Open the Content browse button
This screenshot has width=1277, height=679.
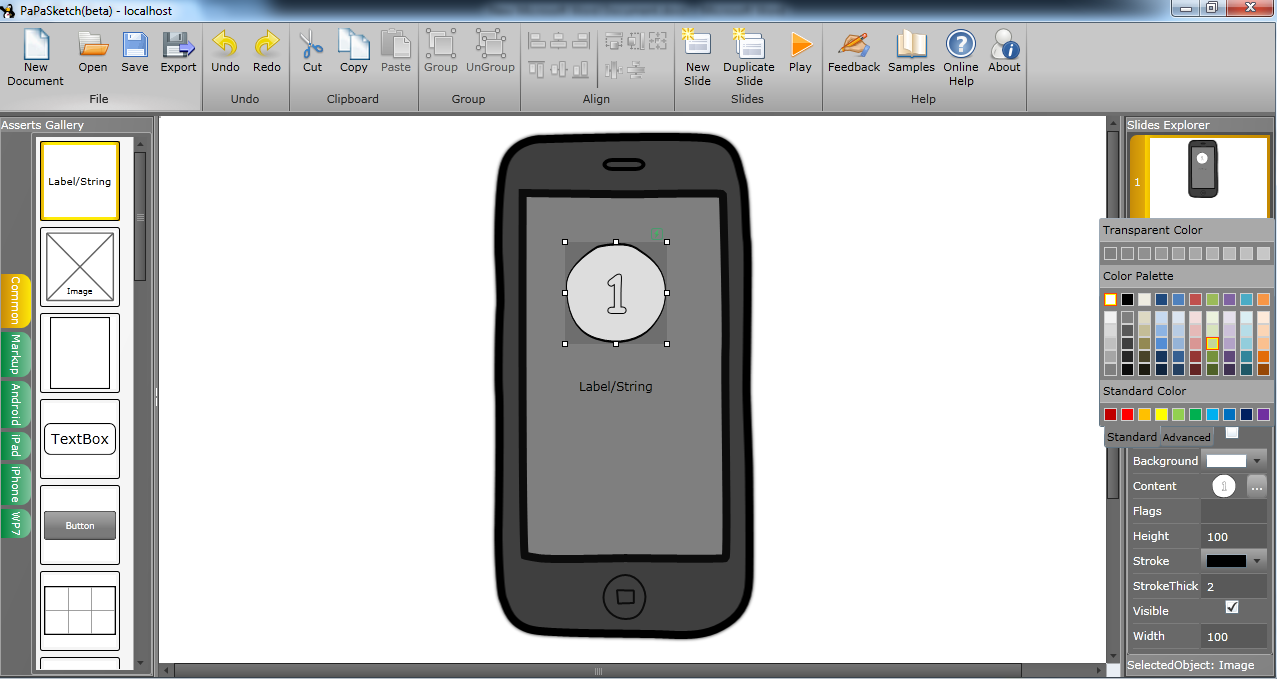pyautogui.click(x=1257, y=486)
